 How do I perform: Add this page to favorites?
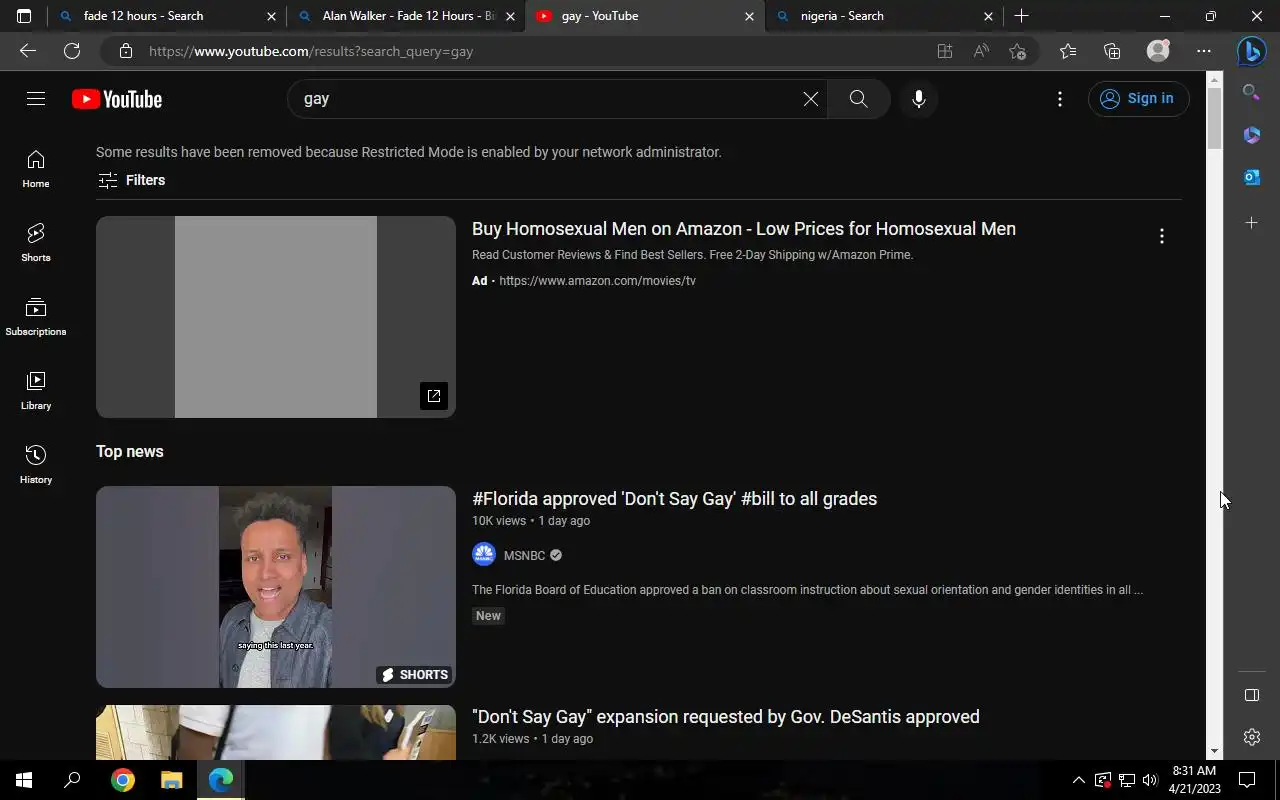[x=1018, y=51]
